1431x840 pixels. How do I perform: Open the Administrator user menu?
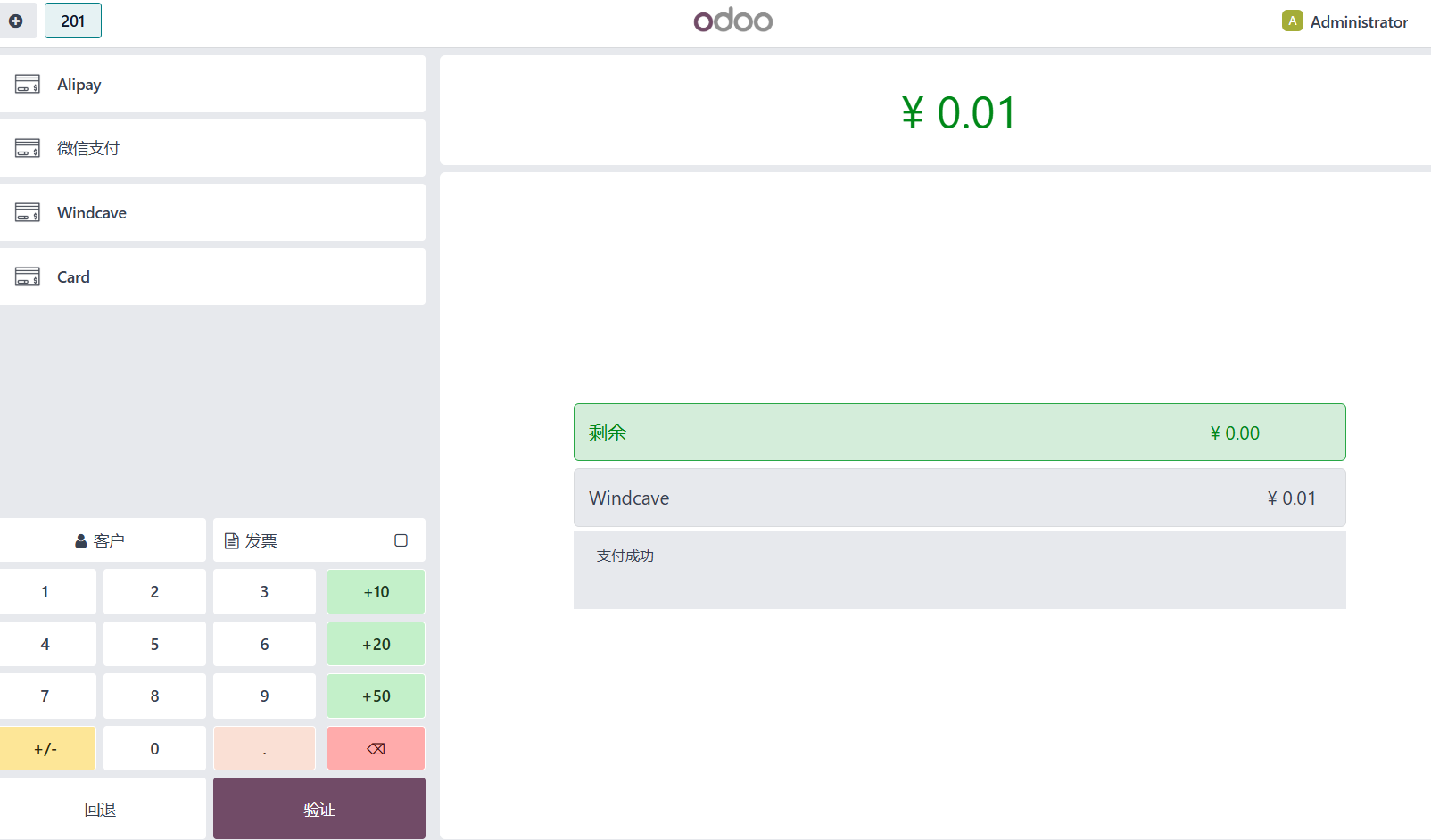[1345, 21]
